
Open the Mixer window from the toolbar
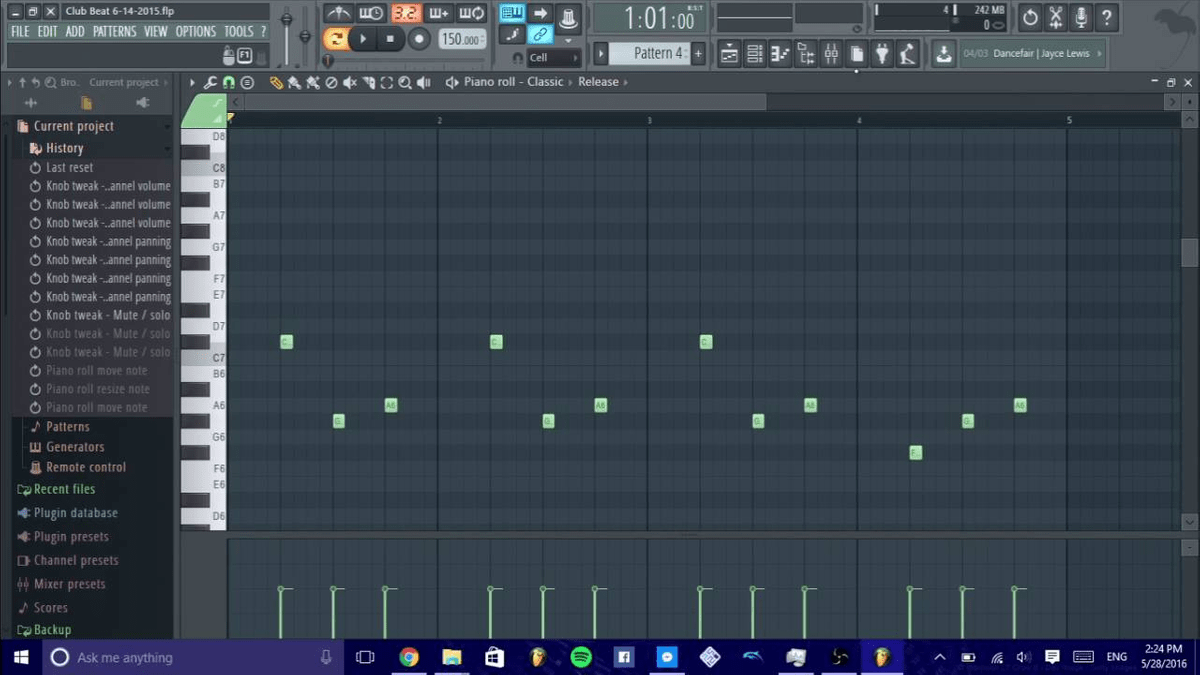(829, 54)
